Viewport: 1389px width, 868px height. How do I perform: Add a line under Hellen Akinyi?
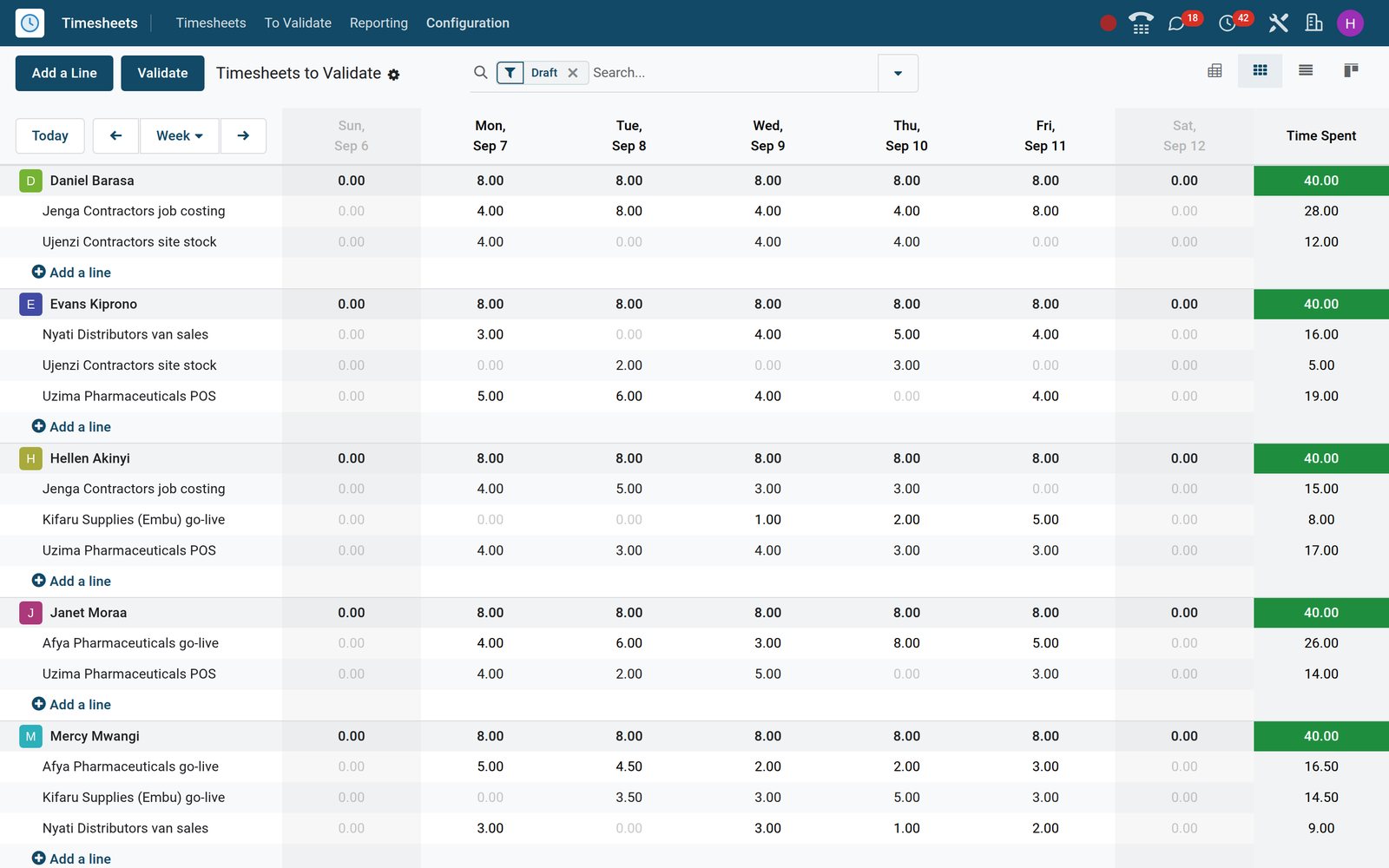tap(72, 582)
